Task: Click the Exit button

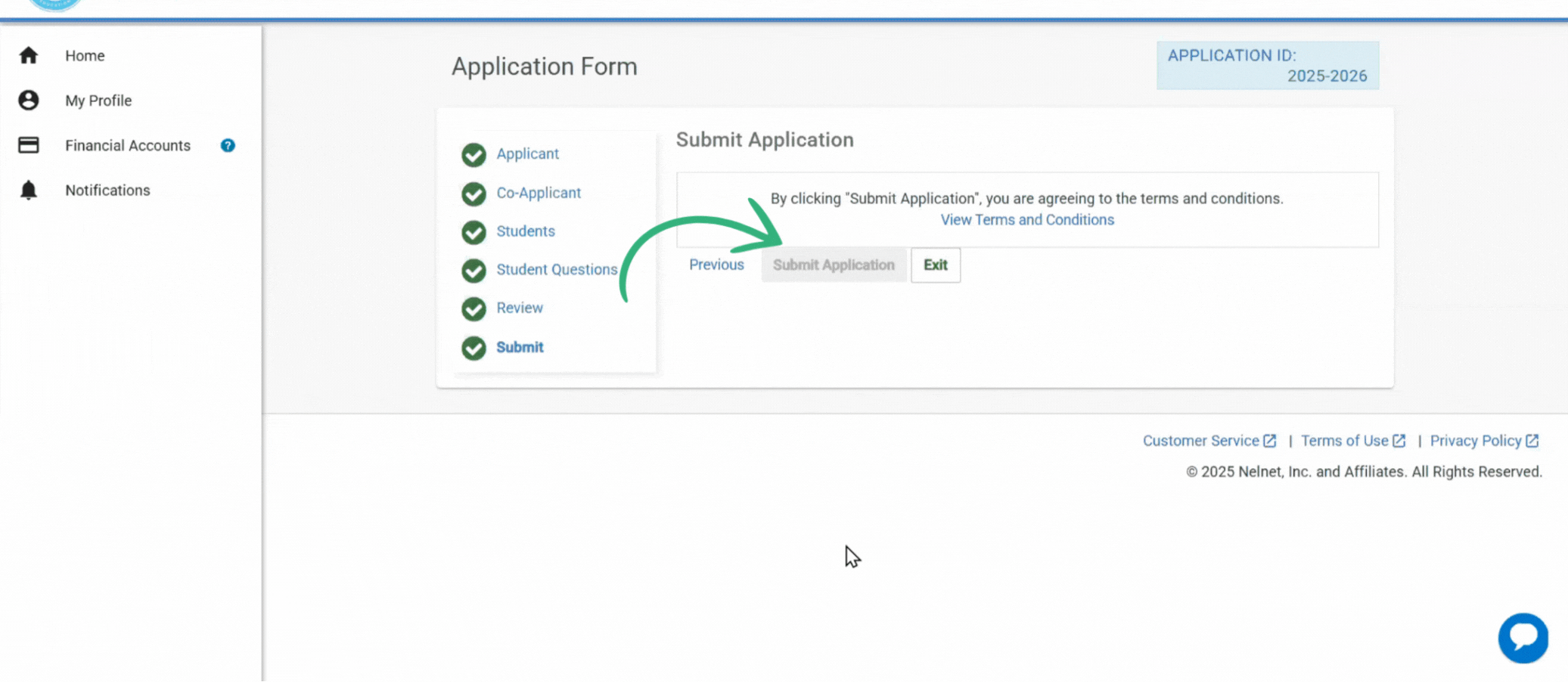Action: 935,265
